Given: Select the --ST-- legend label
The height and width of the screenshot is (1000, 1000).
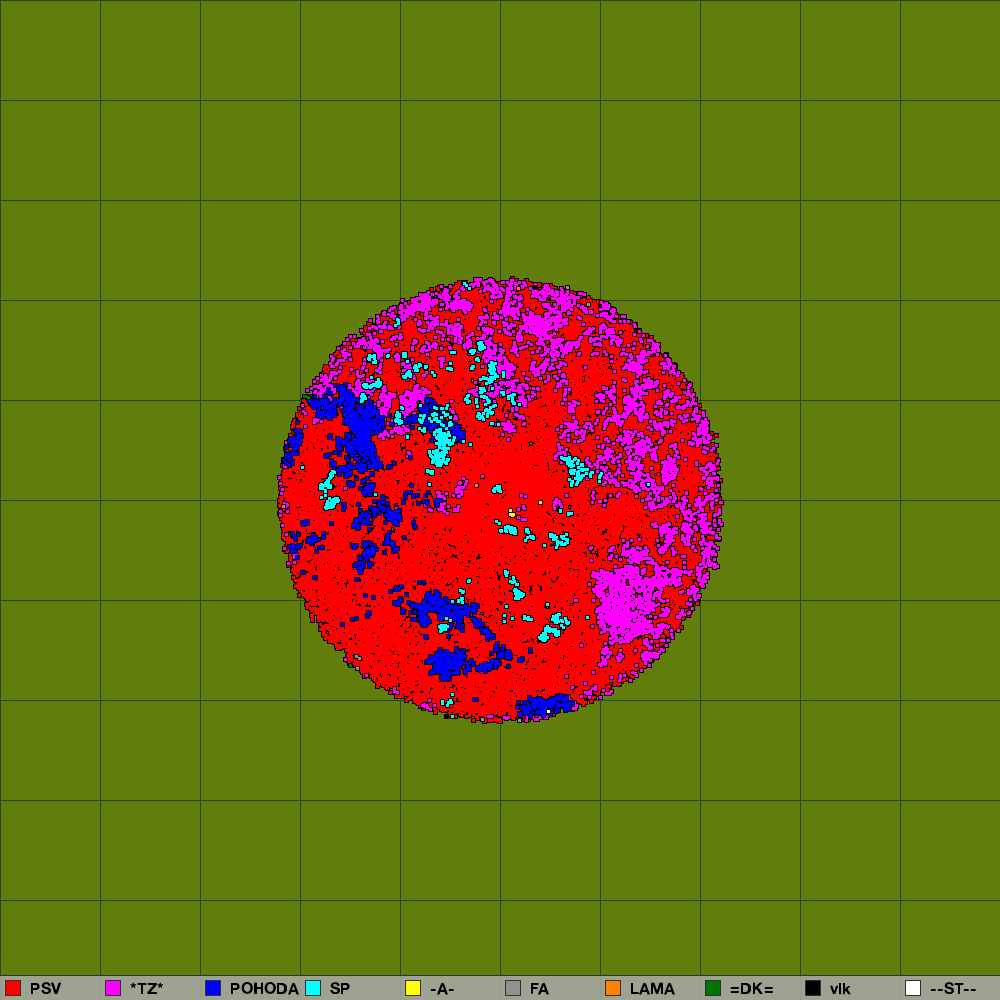Looking at the screenshot, I should tap(953, 989).
